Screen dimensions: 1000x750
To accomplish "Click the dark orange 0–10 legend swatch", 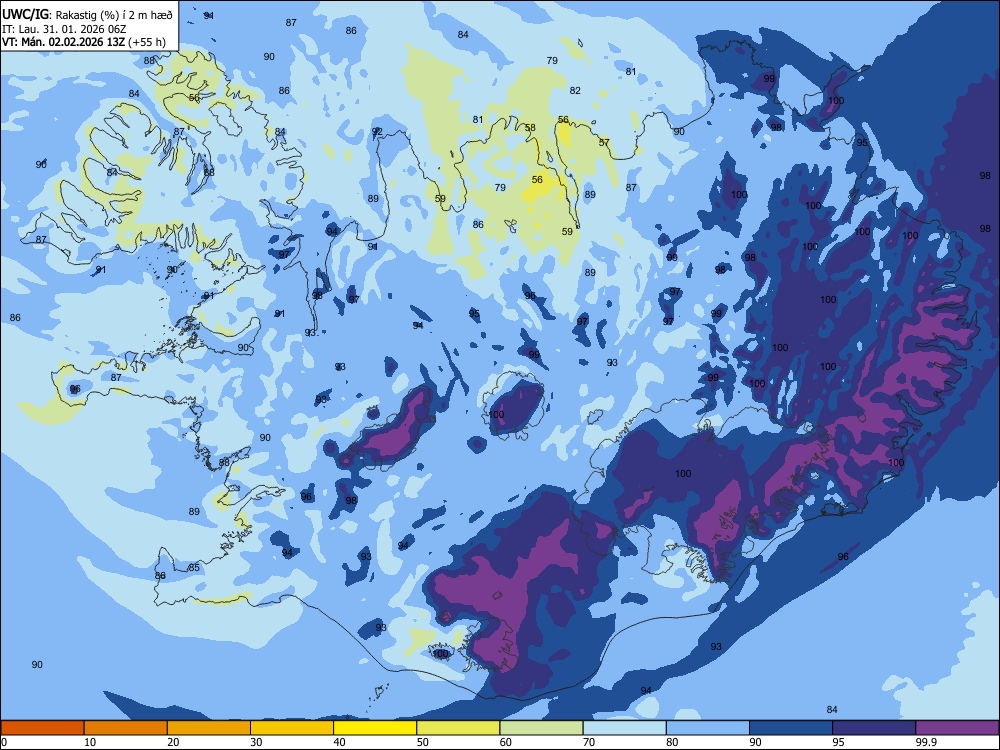I will pyautogui.click(x=42, y=728).
